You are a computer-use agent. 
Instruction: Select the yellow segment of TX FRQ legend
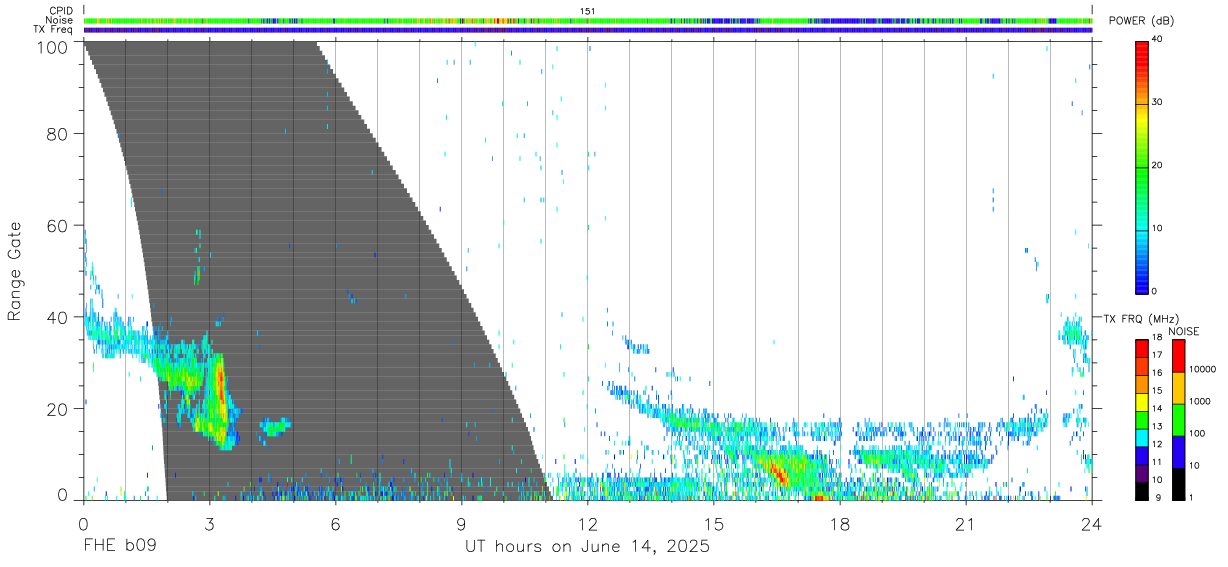point(1142,402)
